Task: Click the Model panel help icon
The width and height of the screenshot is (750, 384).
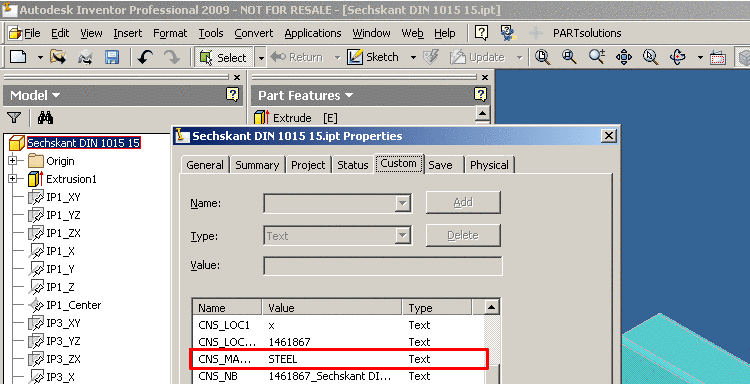Action: [232, 95]
